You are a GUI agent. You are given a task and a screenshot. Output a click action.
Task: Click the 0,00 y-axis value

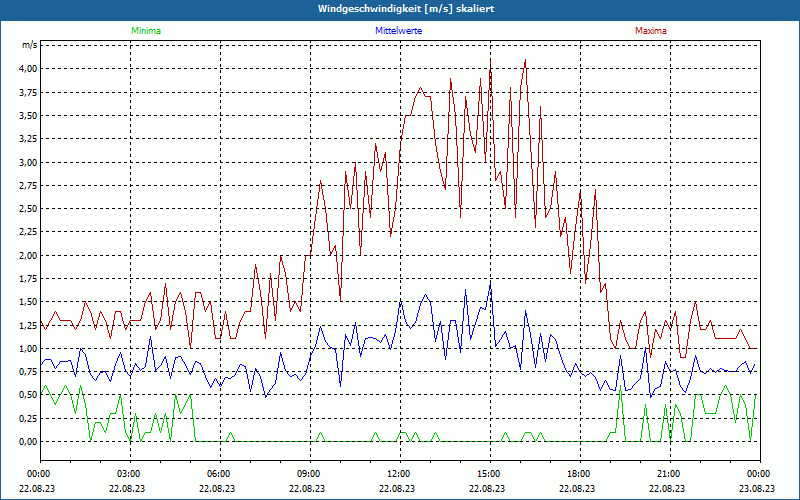(x=29, y=442)
